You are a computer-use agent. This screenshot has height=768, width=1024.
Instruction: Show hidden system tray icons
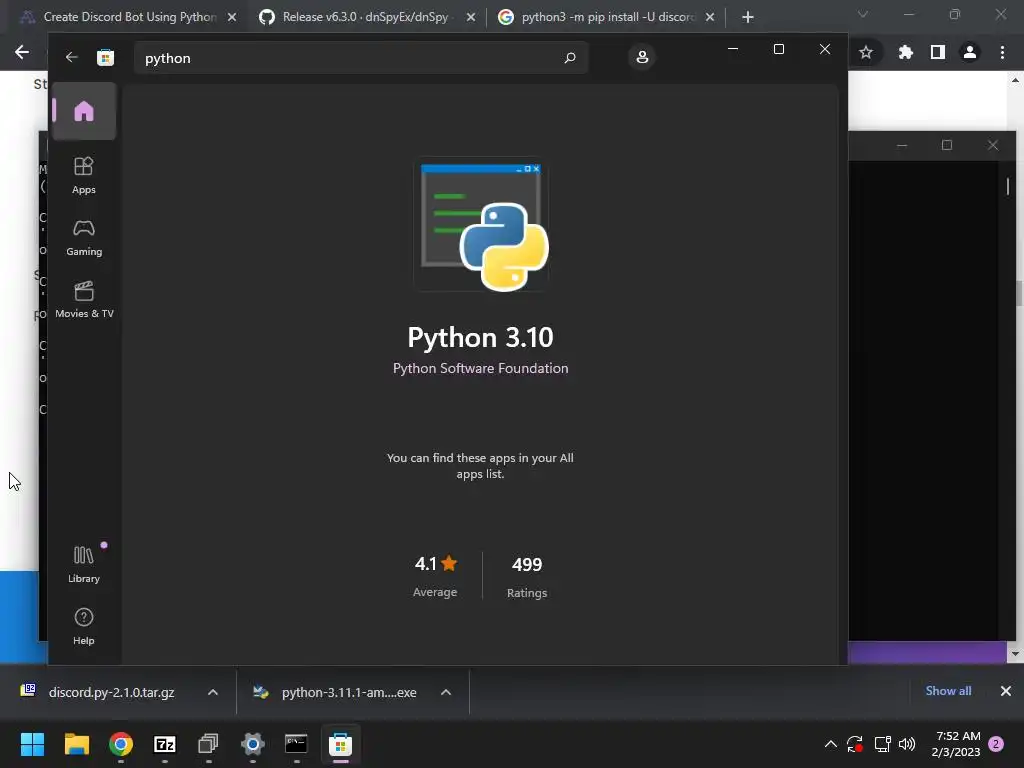831,744
